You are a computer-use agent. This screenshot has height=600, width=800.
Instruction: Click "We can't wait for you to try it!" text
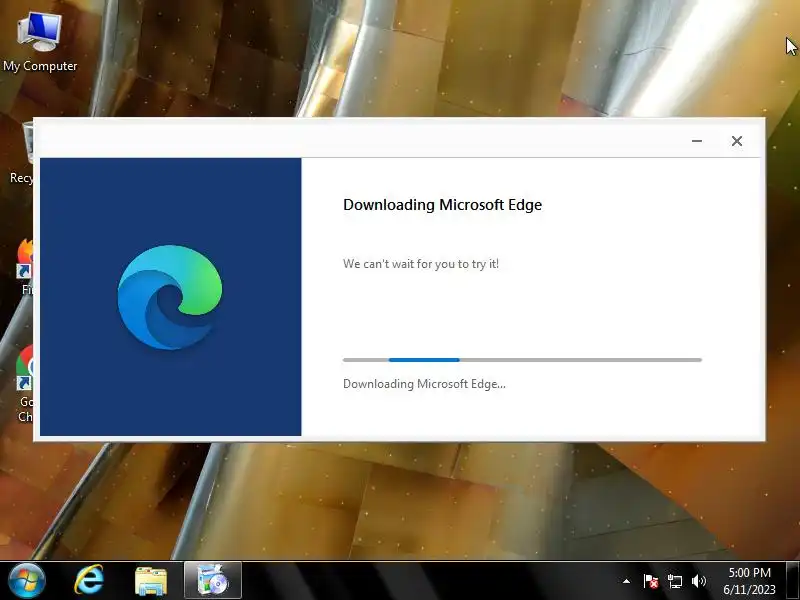coord(421,264)
